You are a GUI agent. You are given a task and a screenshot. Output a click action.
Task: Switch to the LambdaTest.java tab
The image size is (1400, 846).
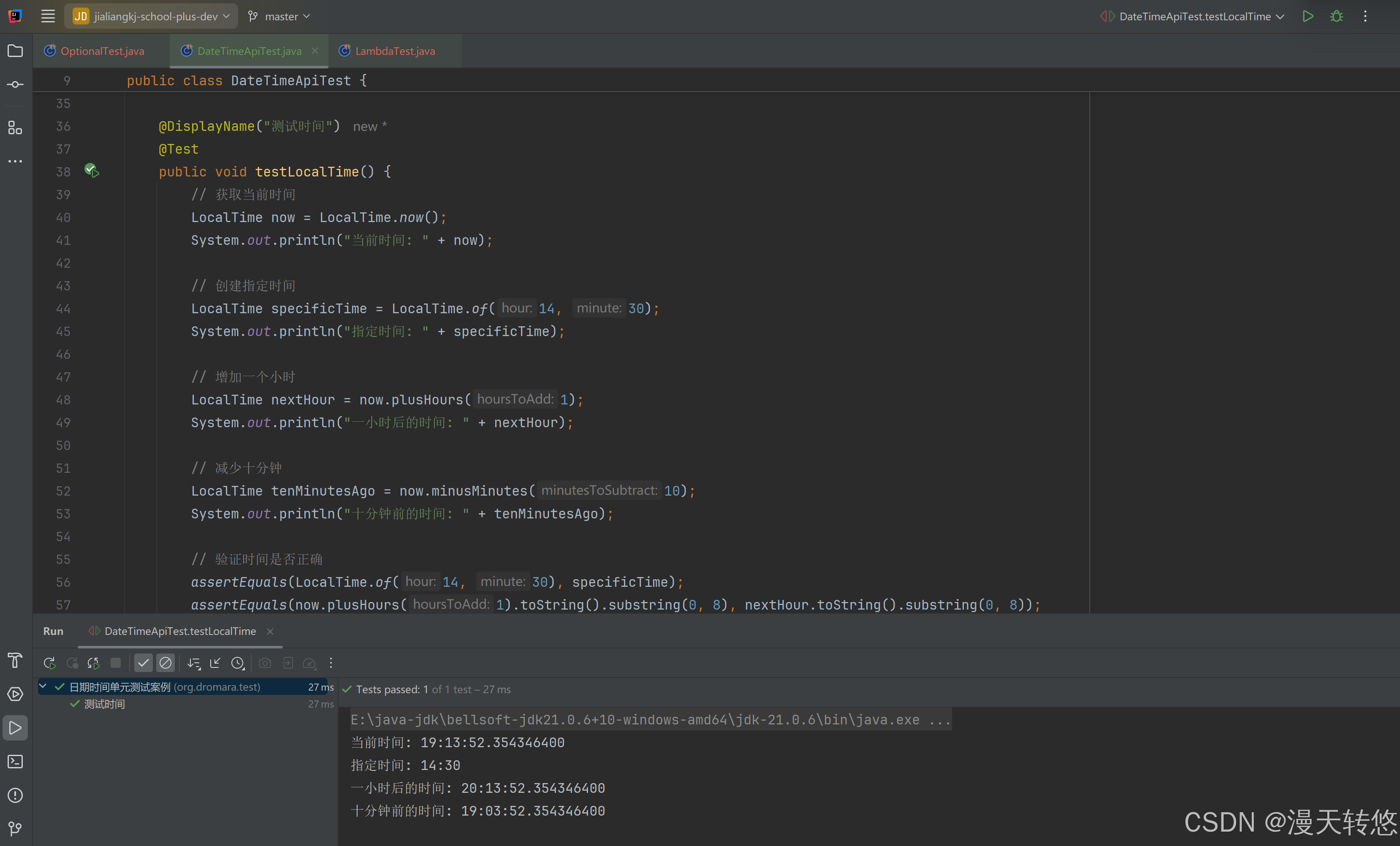coord(395,51)
